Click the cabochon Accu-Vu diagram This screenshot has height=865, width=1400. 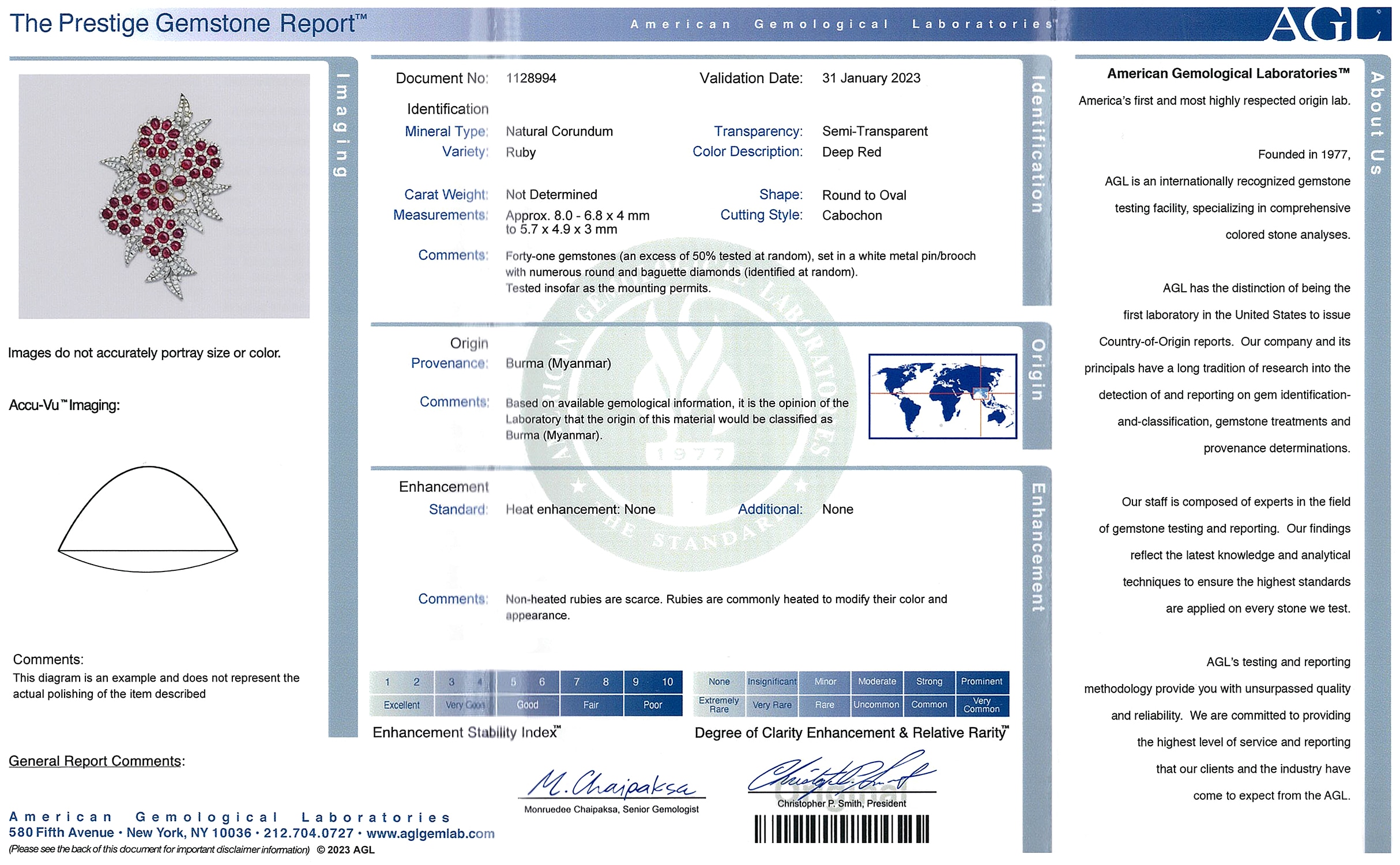coord(148,519)
